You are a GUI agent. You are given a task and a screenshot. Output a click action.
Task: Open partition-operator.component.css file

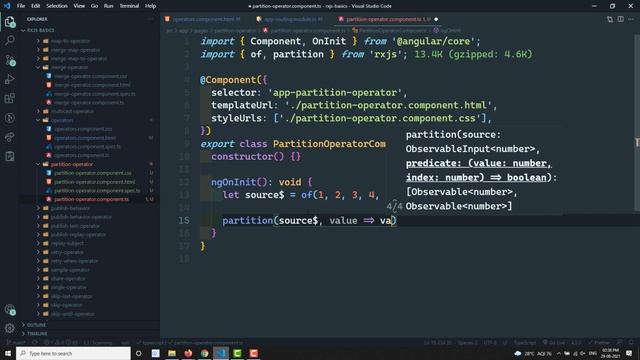pyautogui.click(x=93, y=173)
